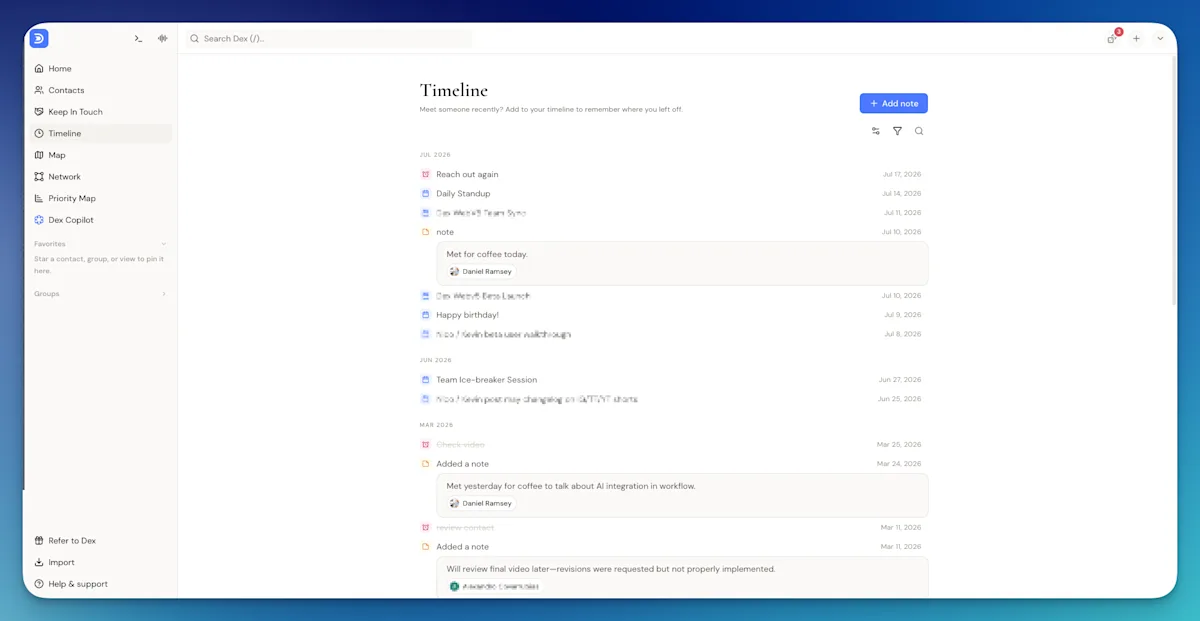The width and height of the screenshot is (1200, 621).
Task: Open the Happy birthday! entry
Action: click(467, 315)
